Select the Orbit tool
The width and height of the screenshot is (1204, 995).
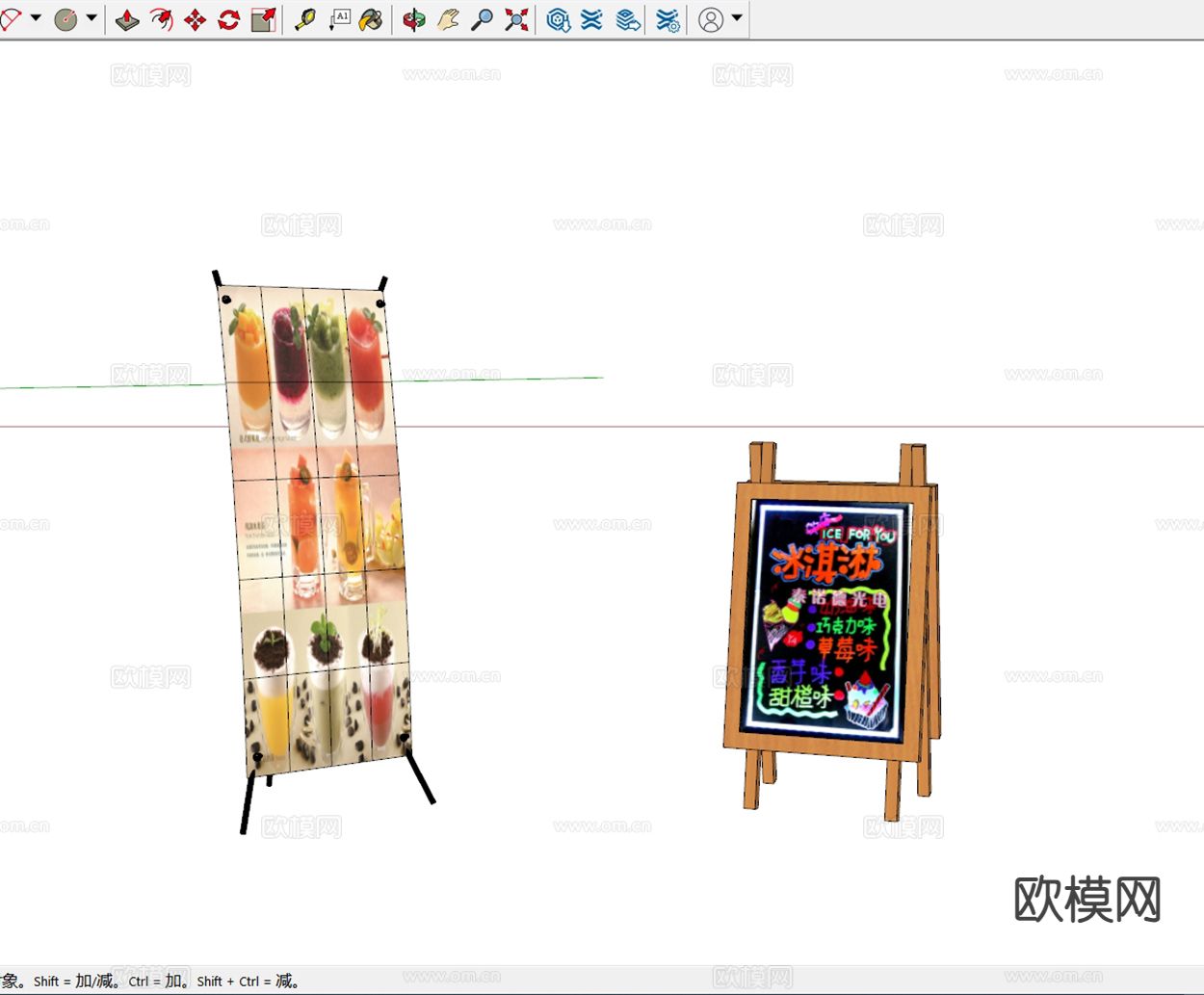(x=414, y=19)
